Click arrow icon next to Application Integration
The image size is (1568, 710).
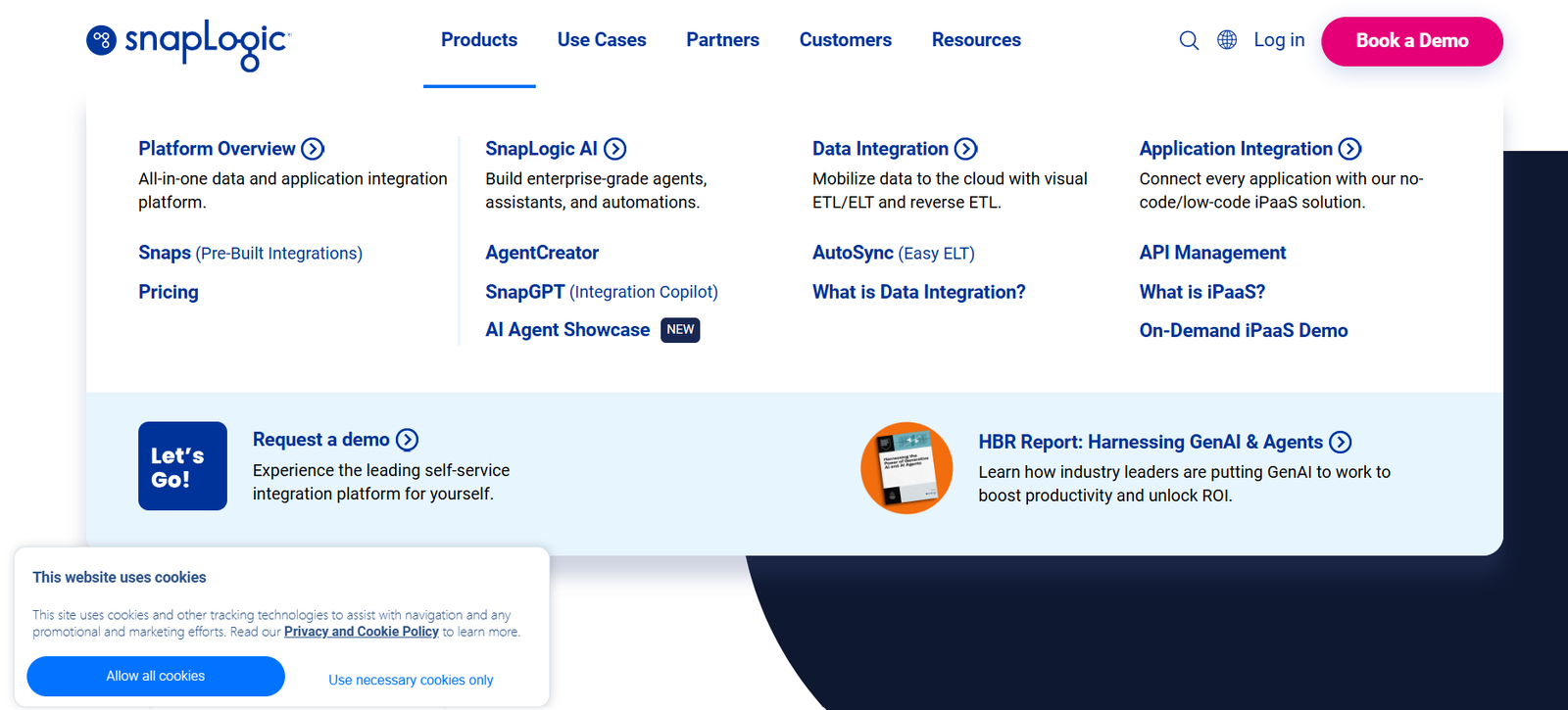[1350, 149]
